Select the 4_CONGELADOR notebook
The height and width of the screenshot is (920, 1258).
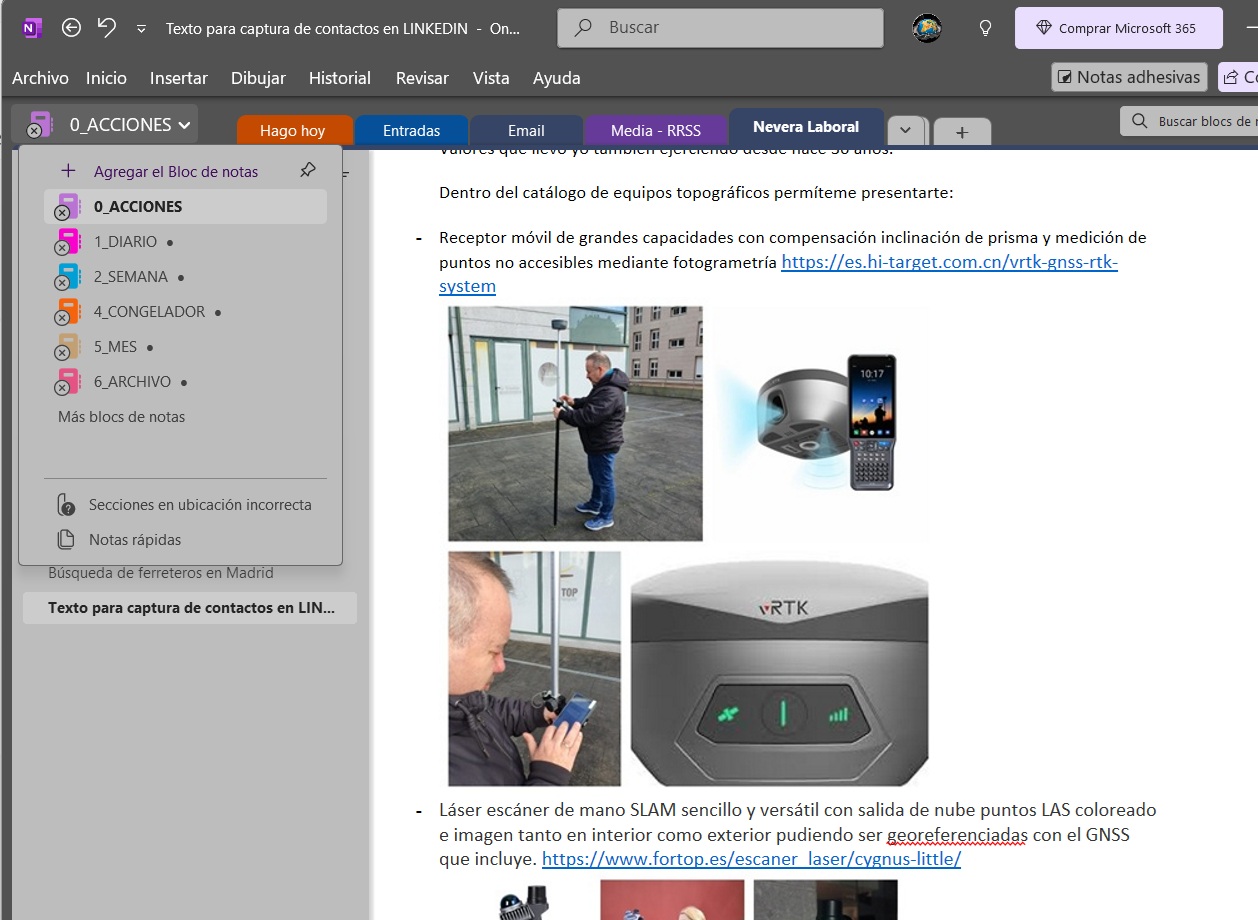[149, 312]
